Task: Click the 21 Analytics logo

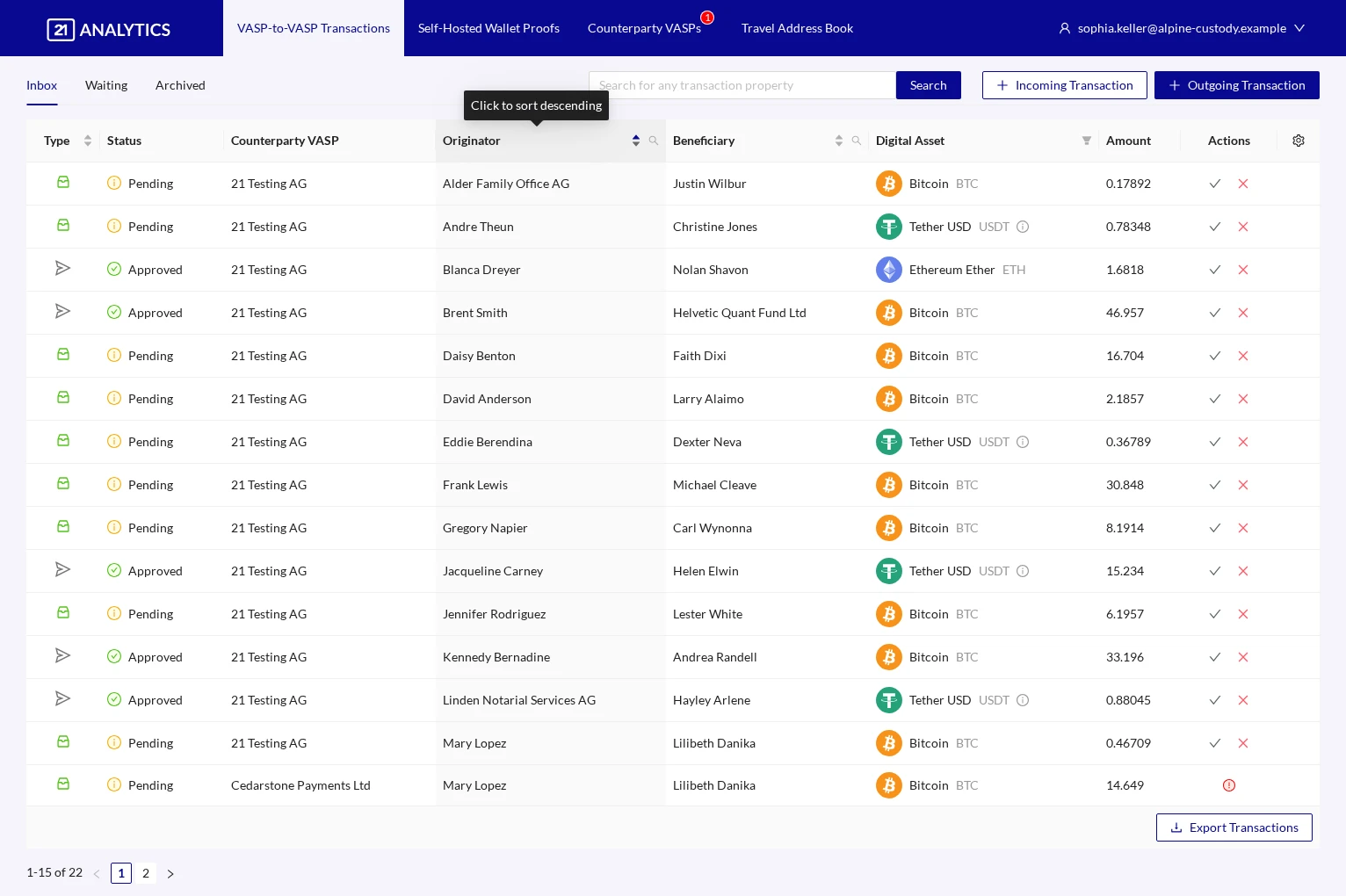Action: (x=109, y=30)
